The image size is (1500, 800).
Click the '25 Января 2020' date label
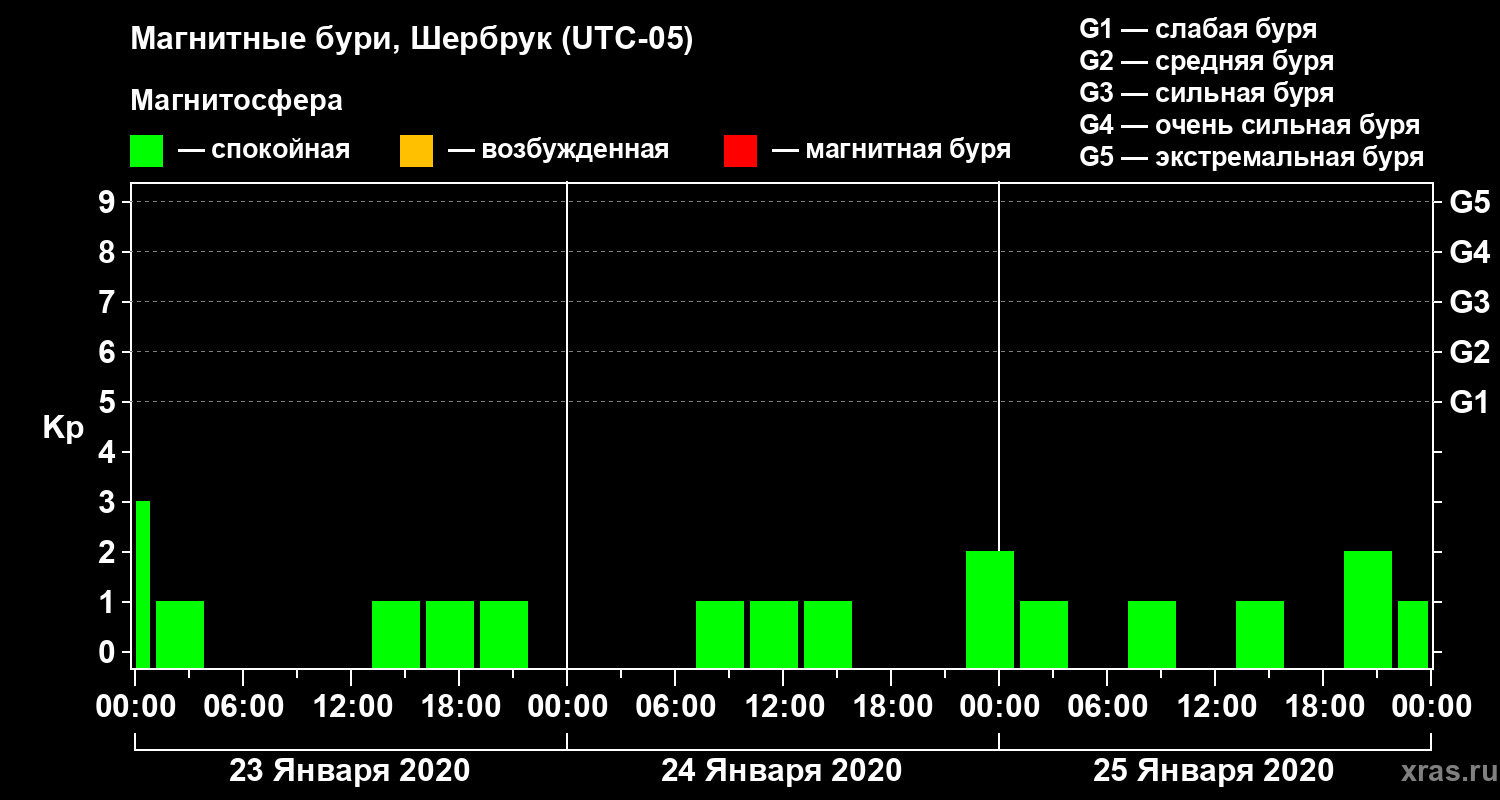pos(1213,771)
